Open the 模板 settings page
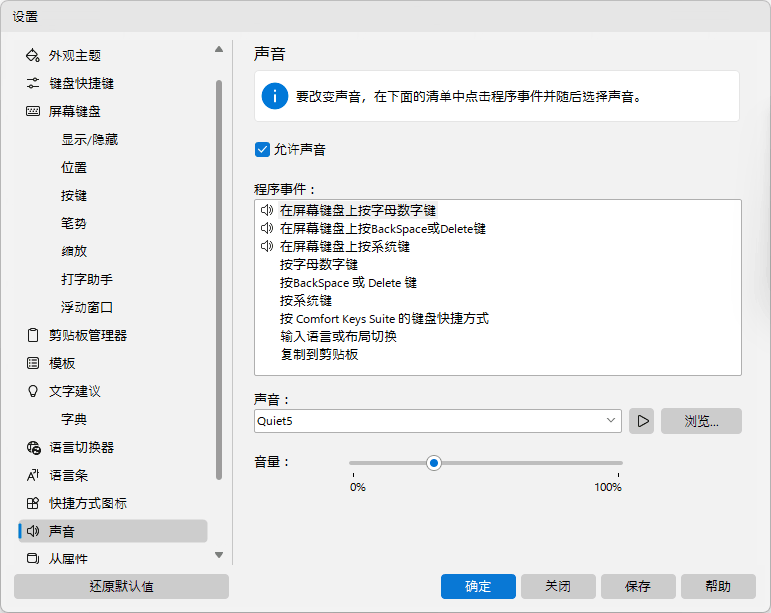This screenshot has height=613, width=771. click(x=62, y=363)
